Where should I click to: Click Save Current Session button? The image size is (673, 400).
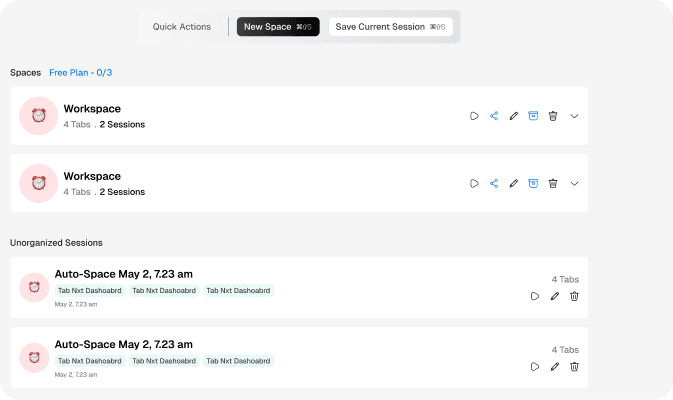pos(391,27)
